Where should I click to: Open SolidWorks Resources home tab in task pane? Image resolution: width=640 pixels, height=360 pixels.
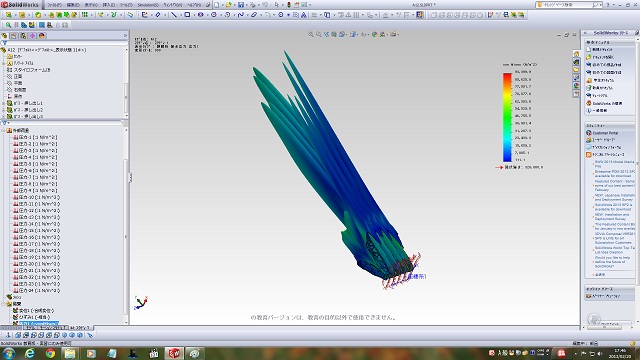pyautogui.click(x=576, y=54)
